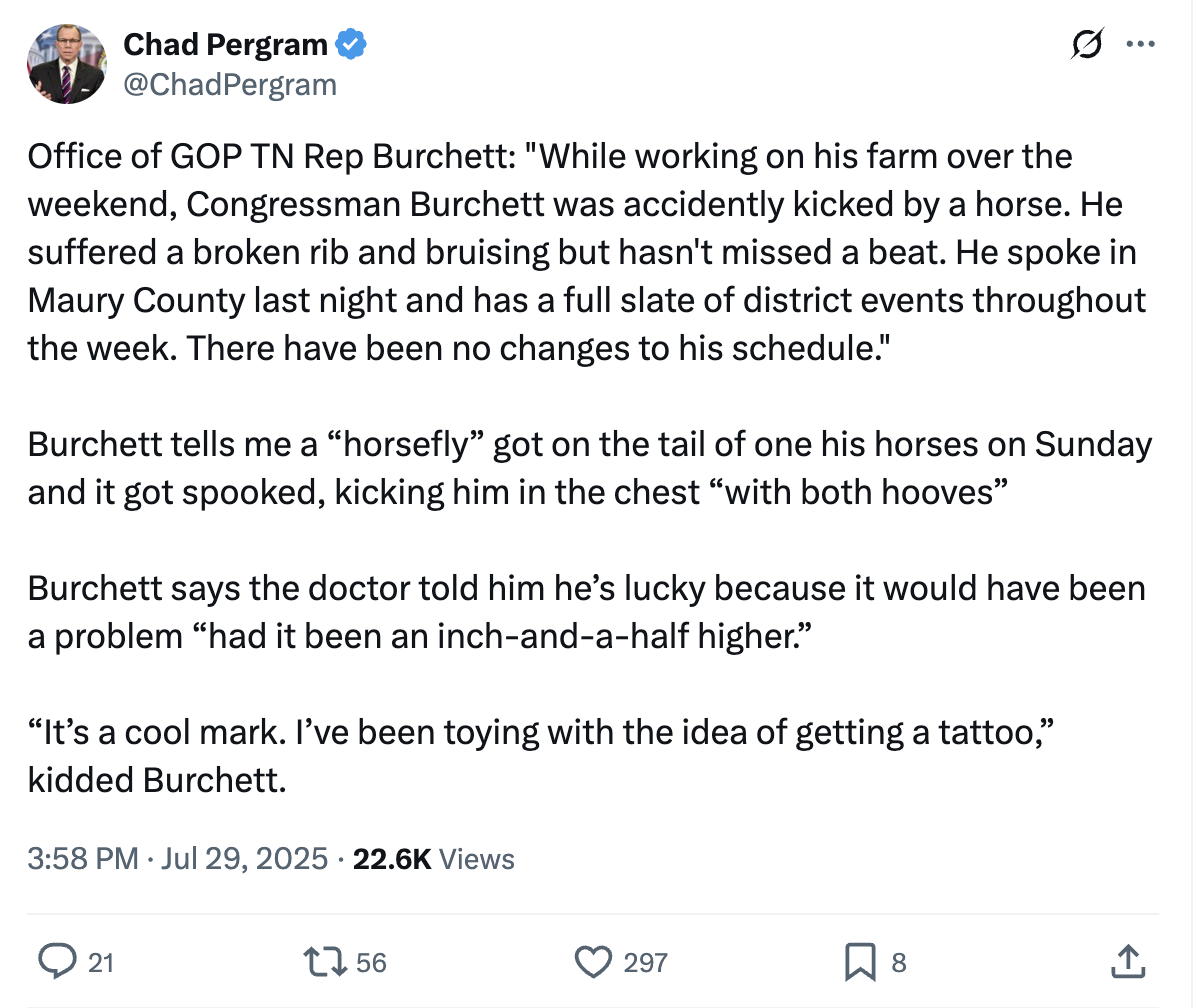View the 22.6K Views count
Image resolution: width=1196 pixels, height=1008 pixels.
point(434,859)
